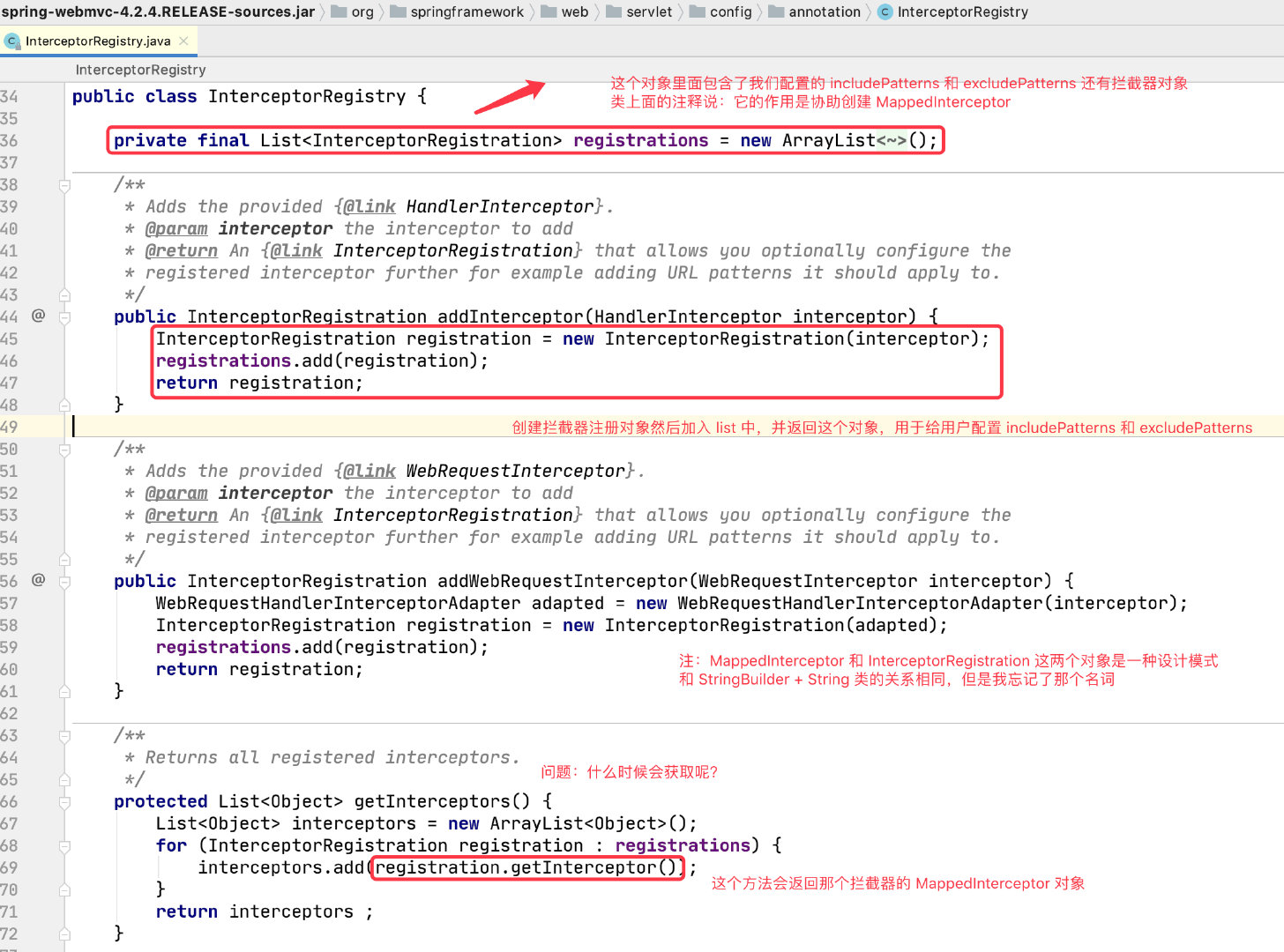
Task: Follow the @link HandlerInterceptor Javadoc reference
Action: tap(499, 206)
